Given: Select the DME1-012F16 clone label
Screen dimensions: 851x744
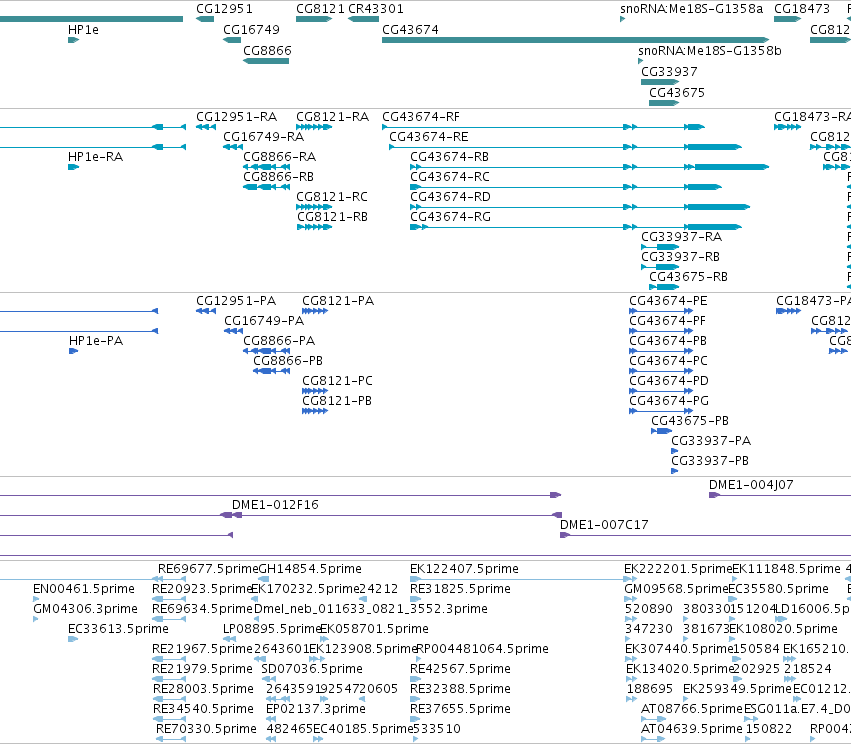Looking at the screenshot, I should point(275,505).
